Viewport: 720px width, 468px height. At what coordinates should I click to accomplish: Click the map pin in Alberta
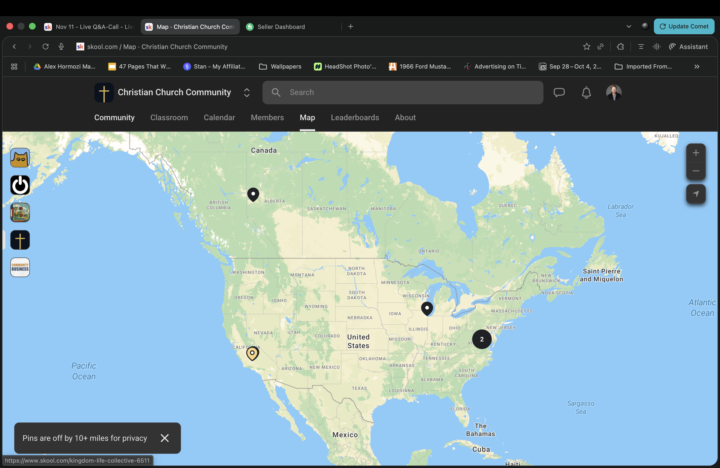tap(253, 194)
